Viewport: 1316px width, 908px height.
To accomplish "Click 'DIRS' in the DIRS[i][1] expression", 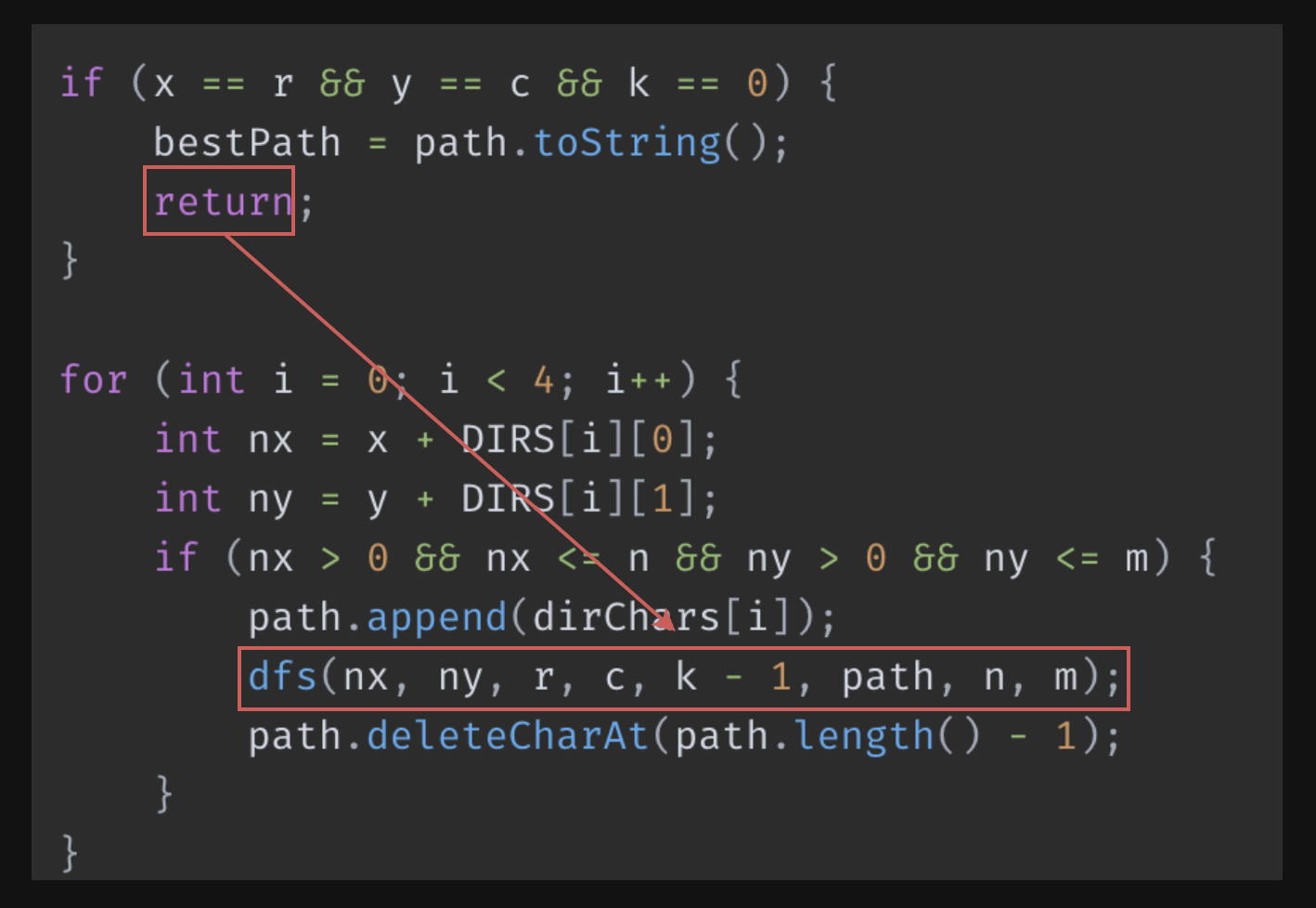I will 508,499.
